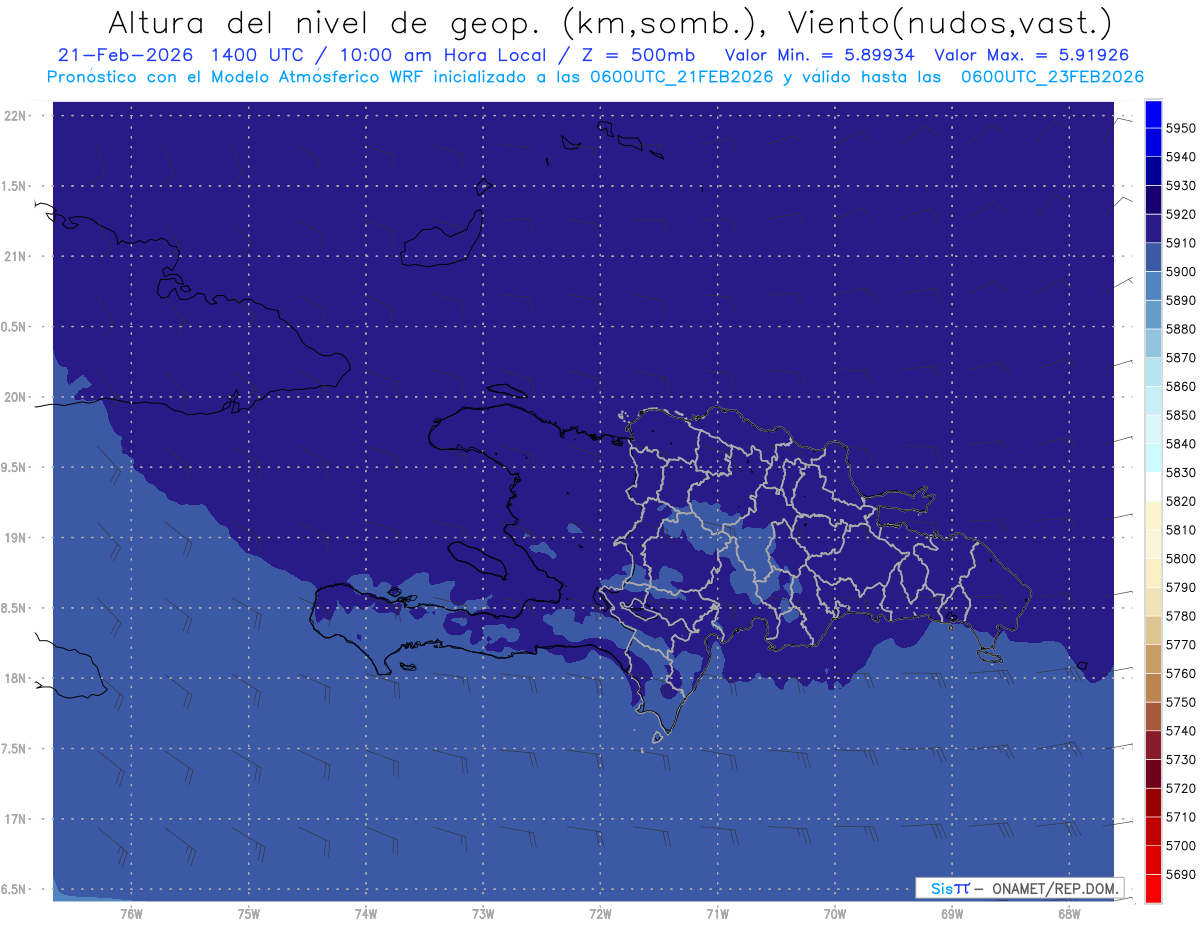
Task: Click the '0.5N' latitude label
Action: [x=15, y=327]
